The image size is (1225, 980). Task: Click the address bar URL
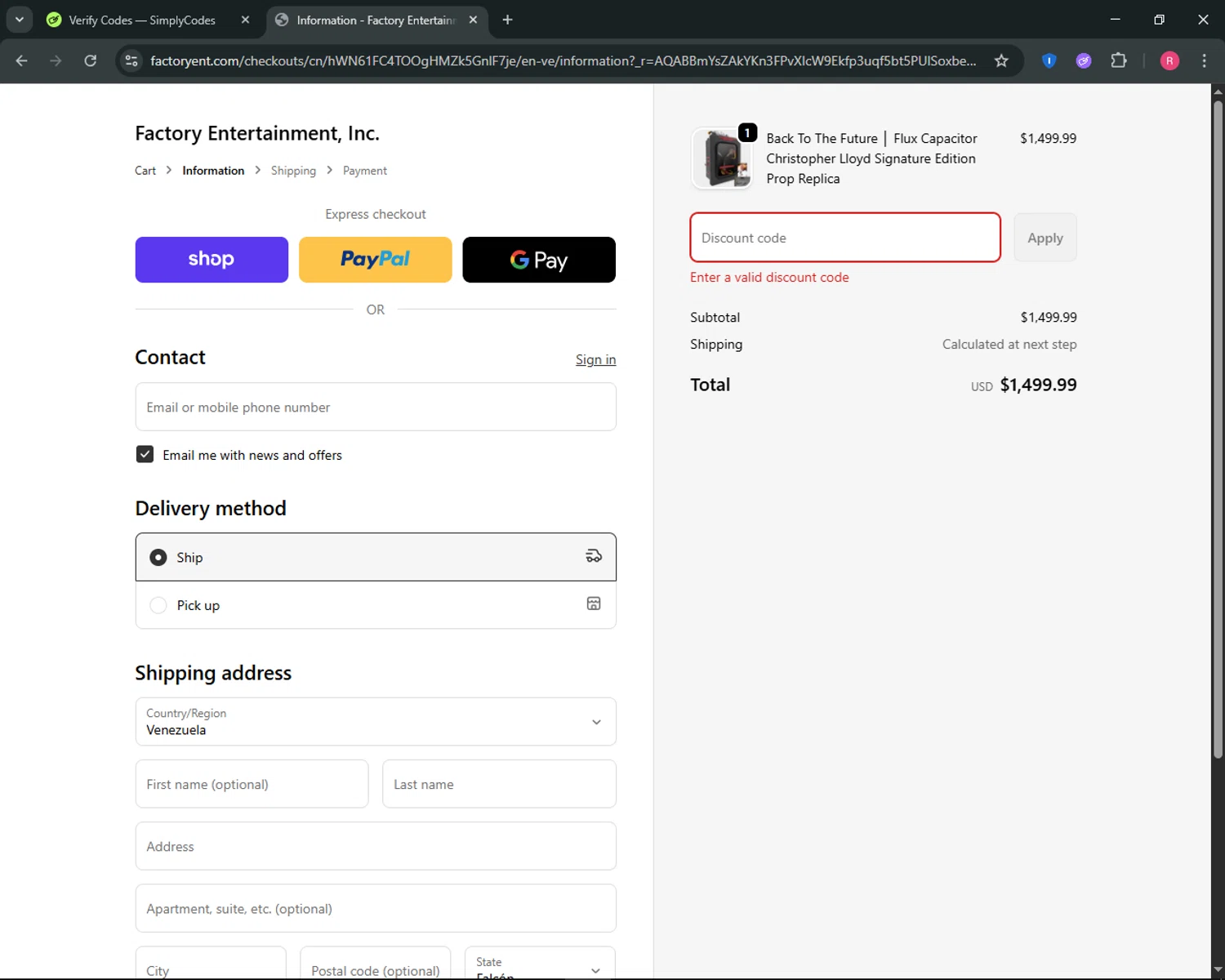563,60
